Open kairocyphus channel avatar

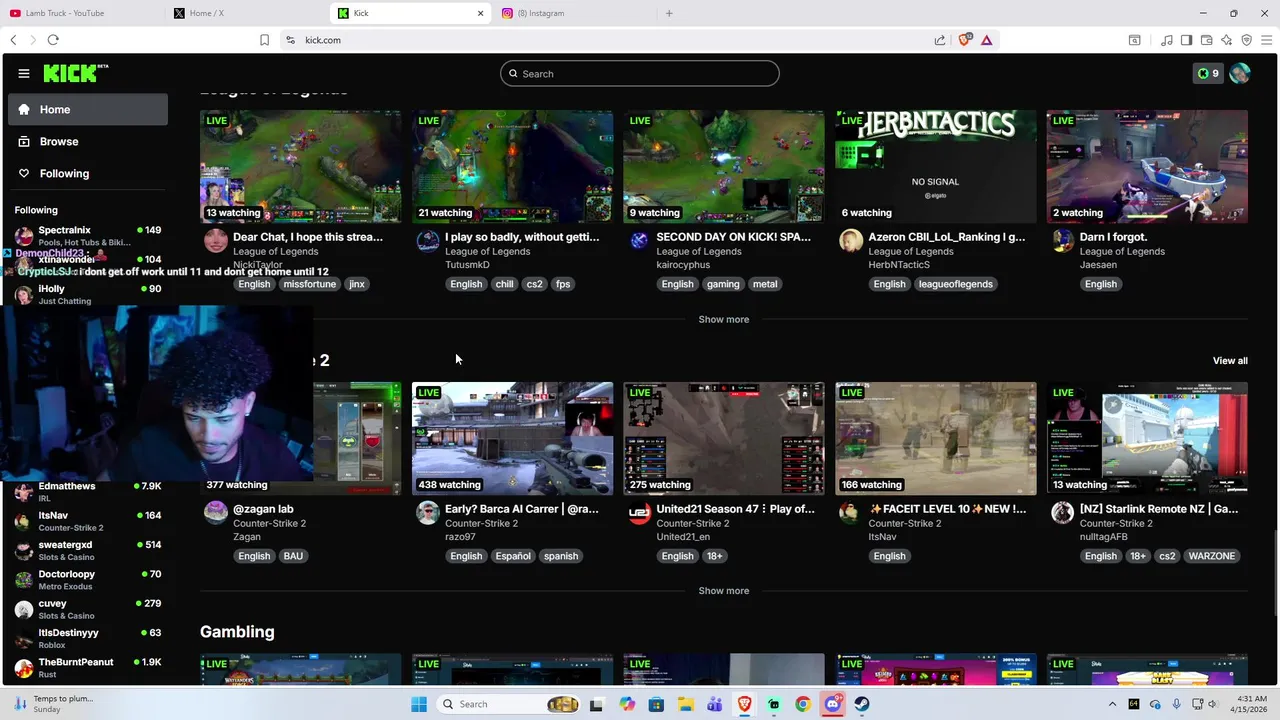tap(639, 241)
